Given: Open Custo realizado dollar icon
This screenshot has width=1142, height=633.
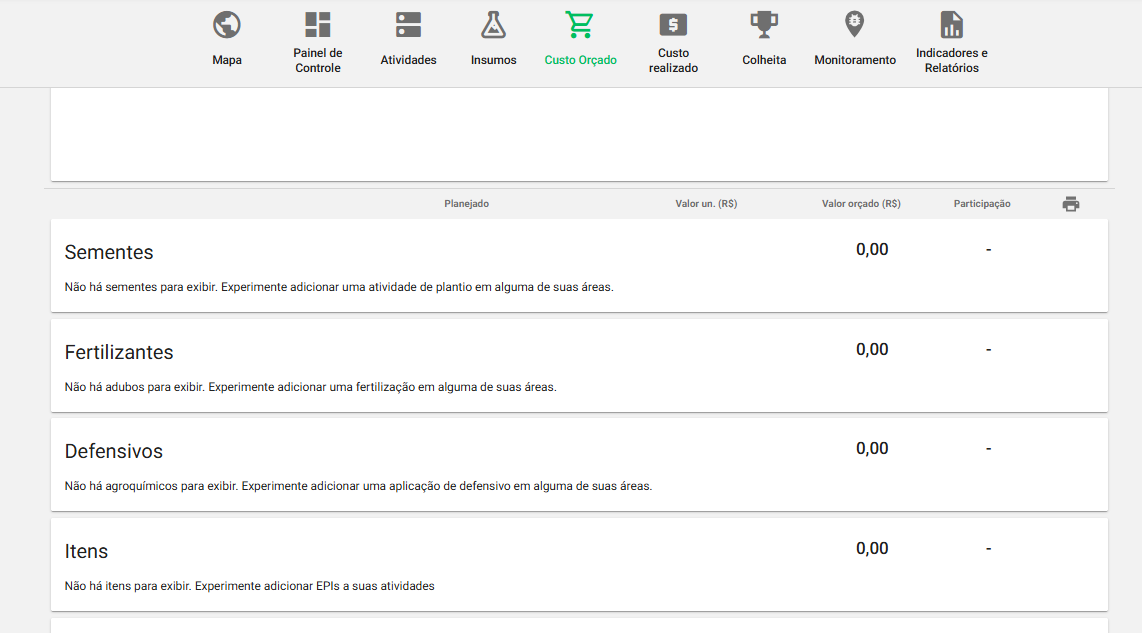Looking at the screenshot, I should [673, 25].
